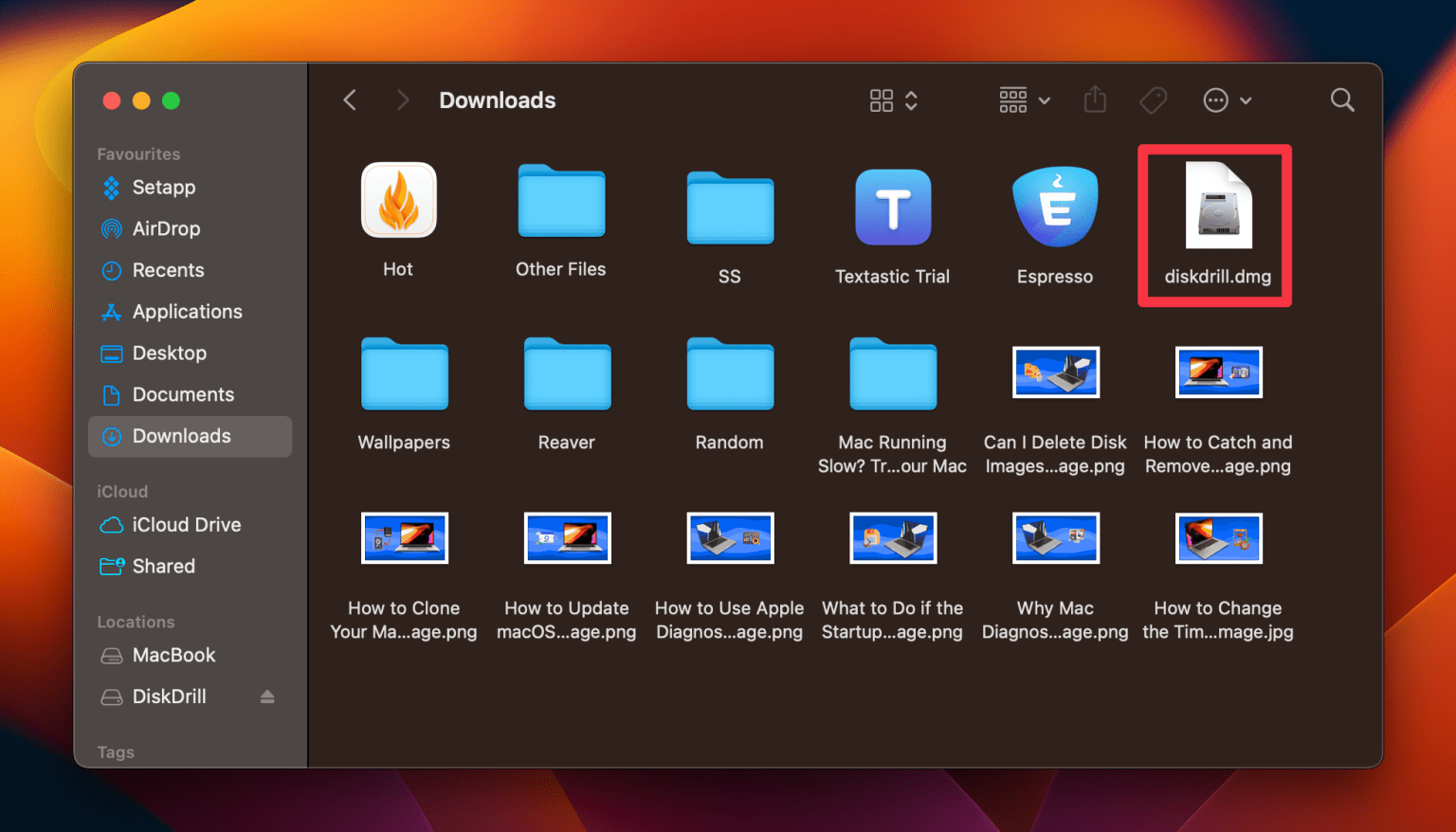
Task: Click the Tags icon in the toolbar
Action: [x=1153, y=99]
